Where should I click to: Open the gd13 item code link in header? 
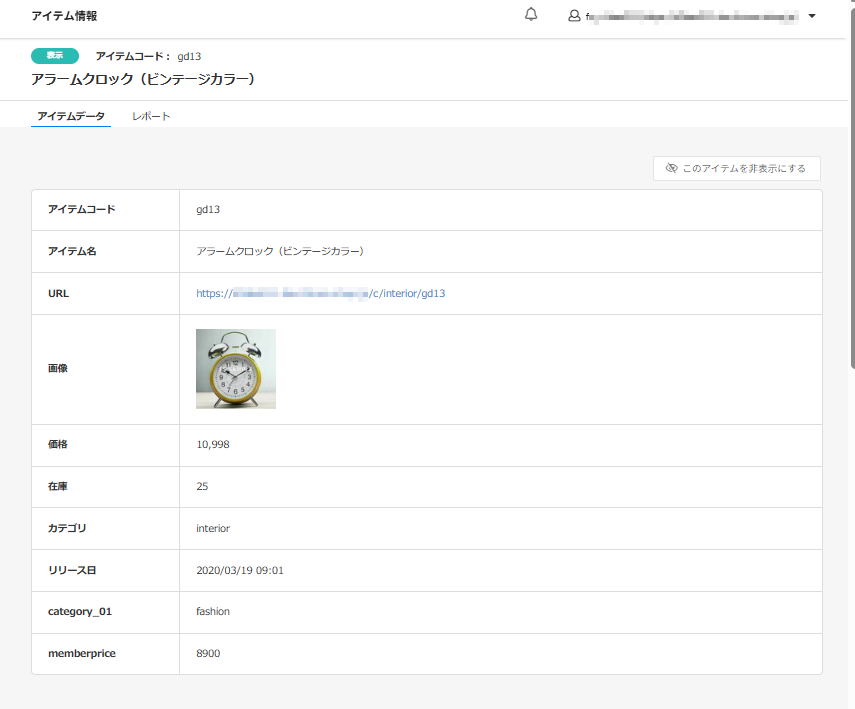tap(190, 57)
